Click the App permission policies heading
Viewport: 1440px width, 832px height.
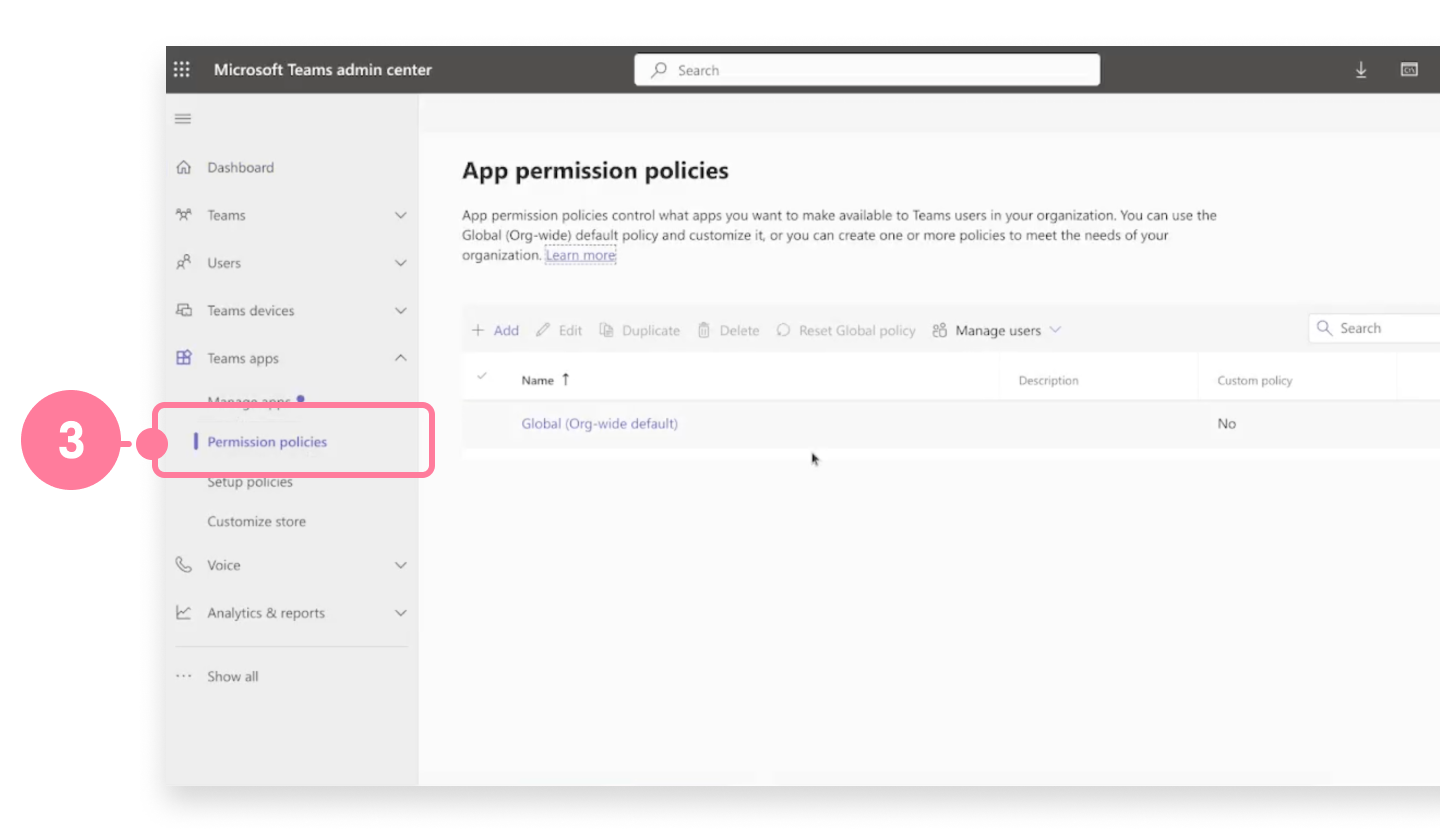pos(595,170)
